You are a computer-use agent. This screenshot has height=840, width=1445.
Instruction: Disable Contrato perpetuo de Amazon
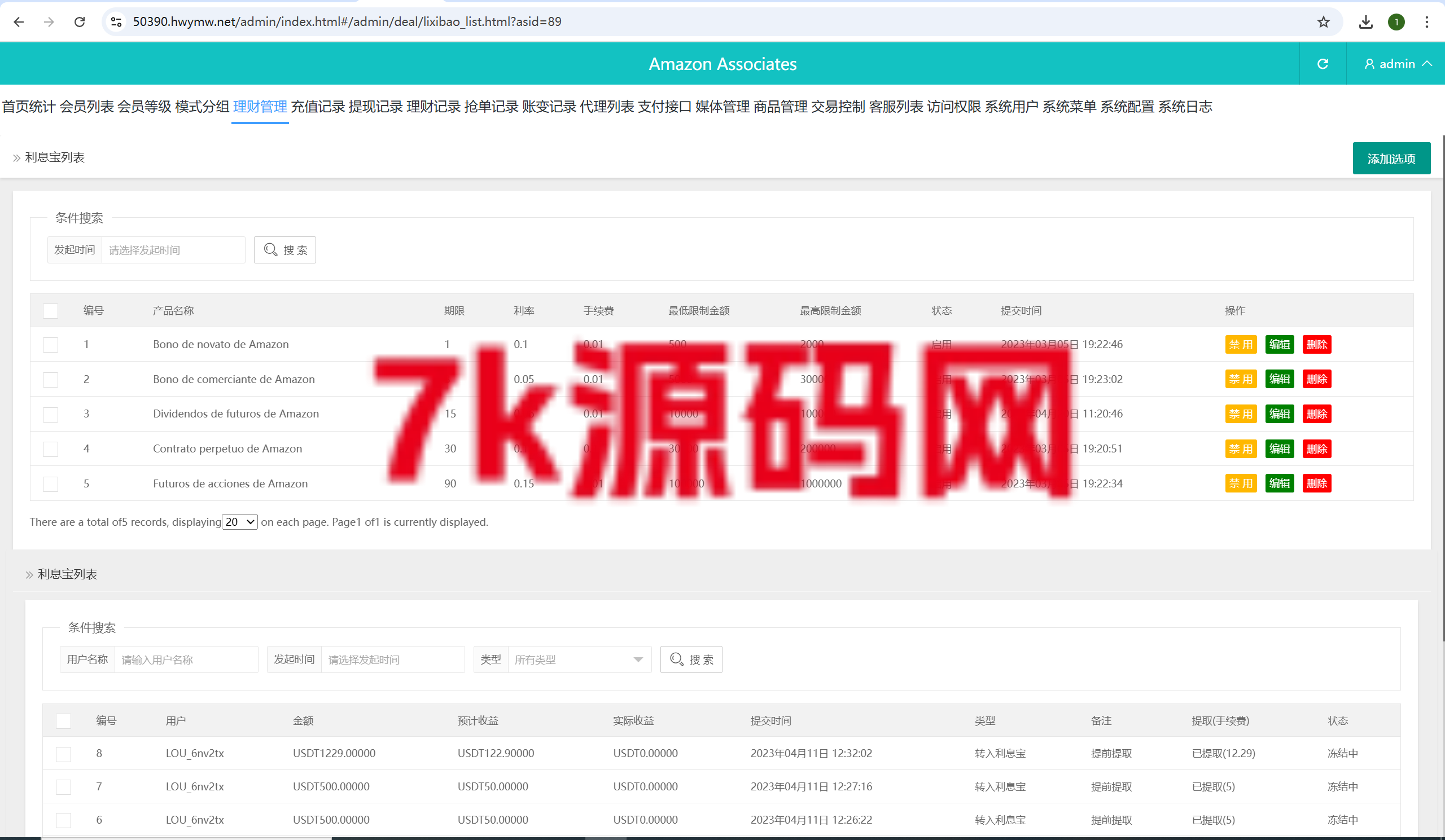[1241, 448]
